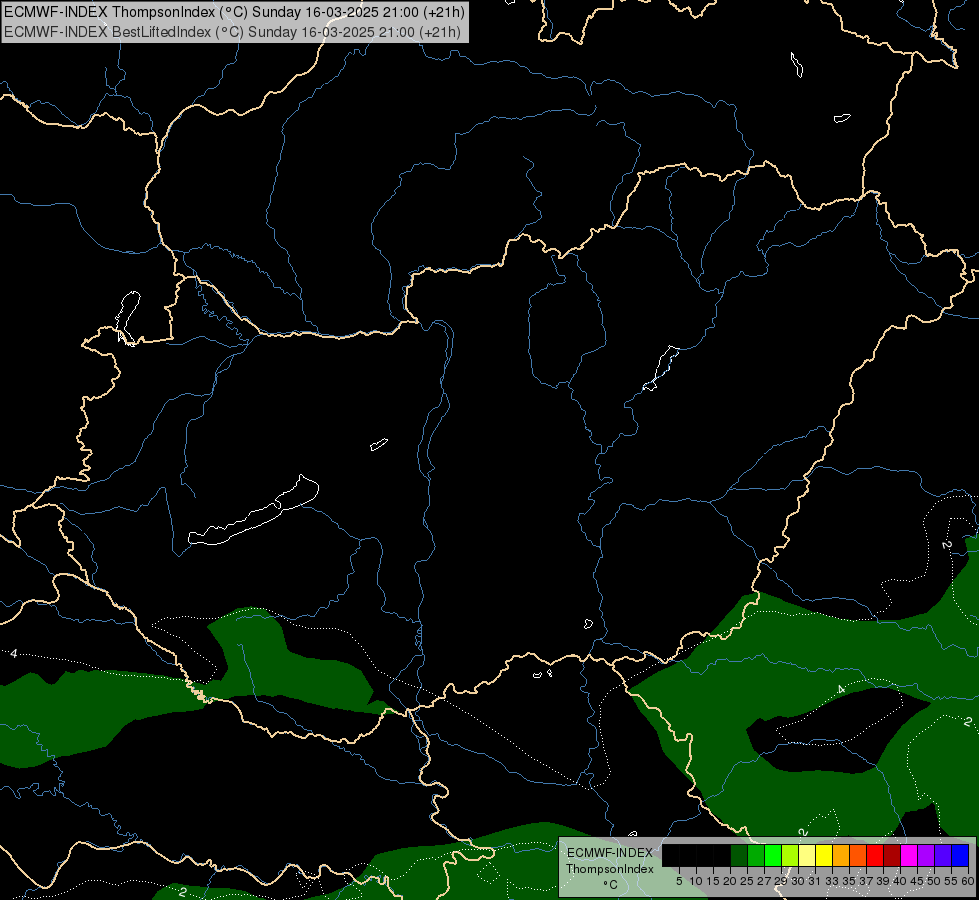
Task: Click the legend scale value 27
Action: point(764,881)
